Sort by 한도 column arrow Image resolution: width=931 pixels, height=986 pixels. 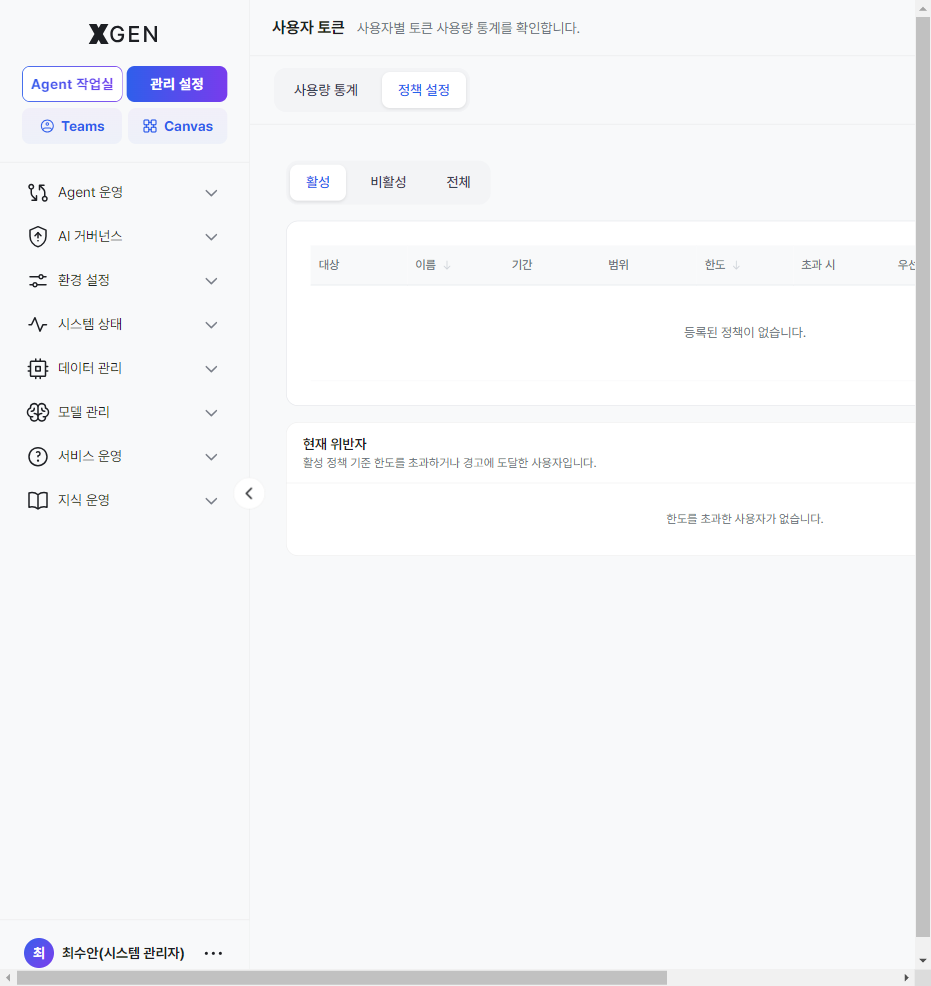point(736,265)
